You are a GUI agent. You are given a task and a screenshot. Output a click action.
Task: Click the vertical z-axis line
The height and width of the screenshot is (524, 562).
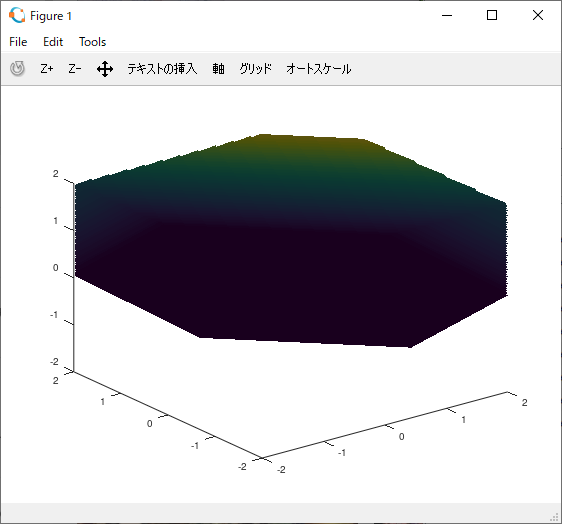coord(74,277)
